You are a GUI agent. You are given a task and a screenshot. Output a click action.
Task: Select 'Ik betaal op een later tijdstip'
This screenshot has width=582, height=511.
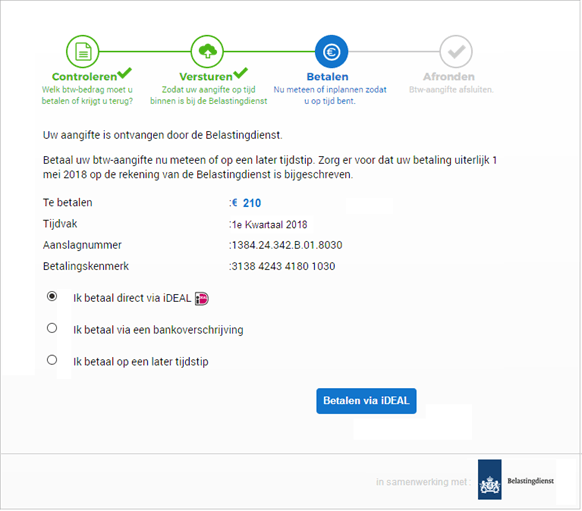[x=52, y=360]
